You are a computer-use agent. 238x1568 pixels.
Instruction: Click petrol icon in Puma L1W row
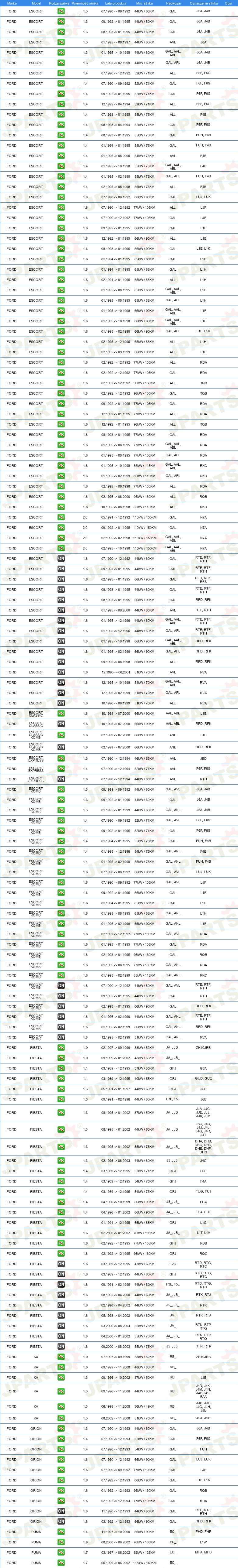pos(61,1542)
